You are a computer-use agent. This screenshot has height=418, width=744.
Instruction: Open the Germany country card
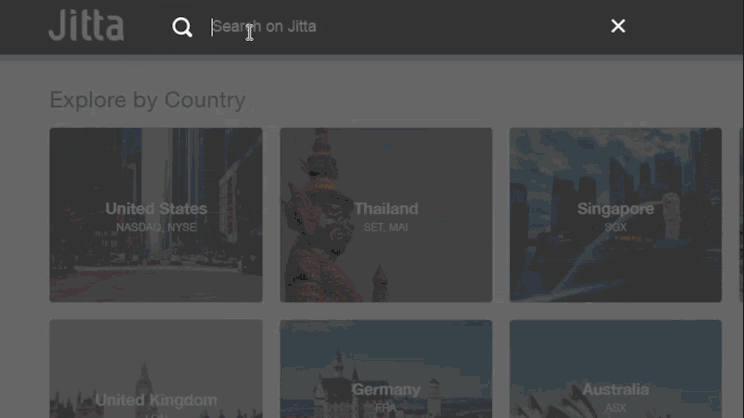386,369
